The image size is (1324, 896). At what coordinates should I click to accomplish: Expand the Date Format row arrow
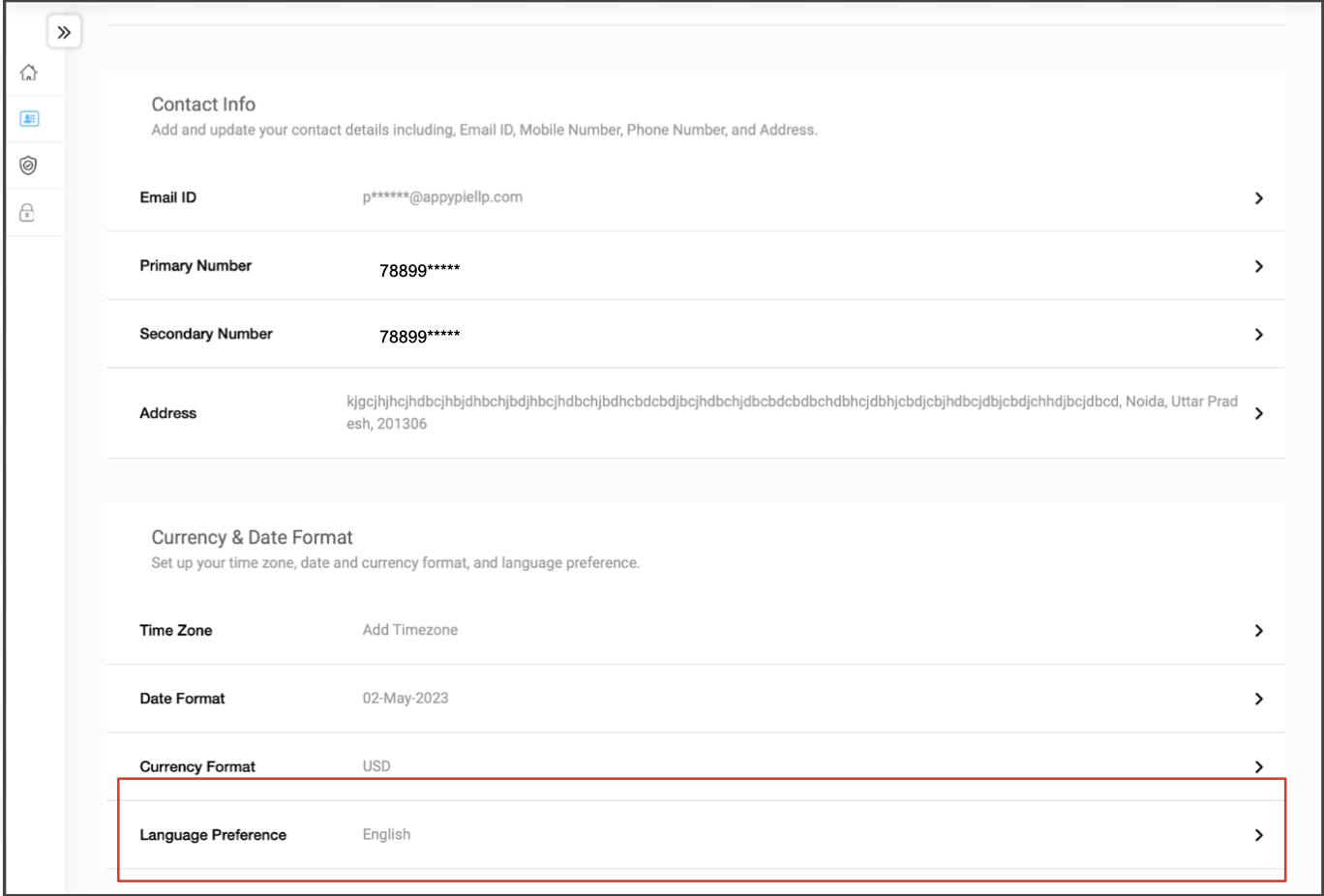(x=1258, y=699)
